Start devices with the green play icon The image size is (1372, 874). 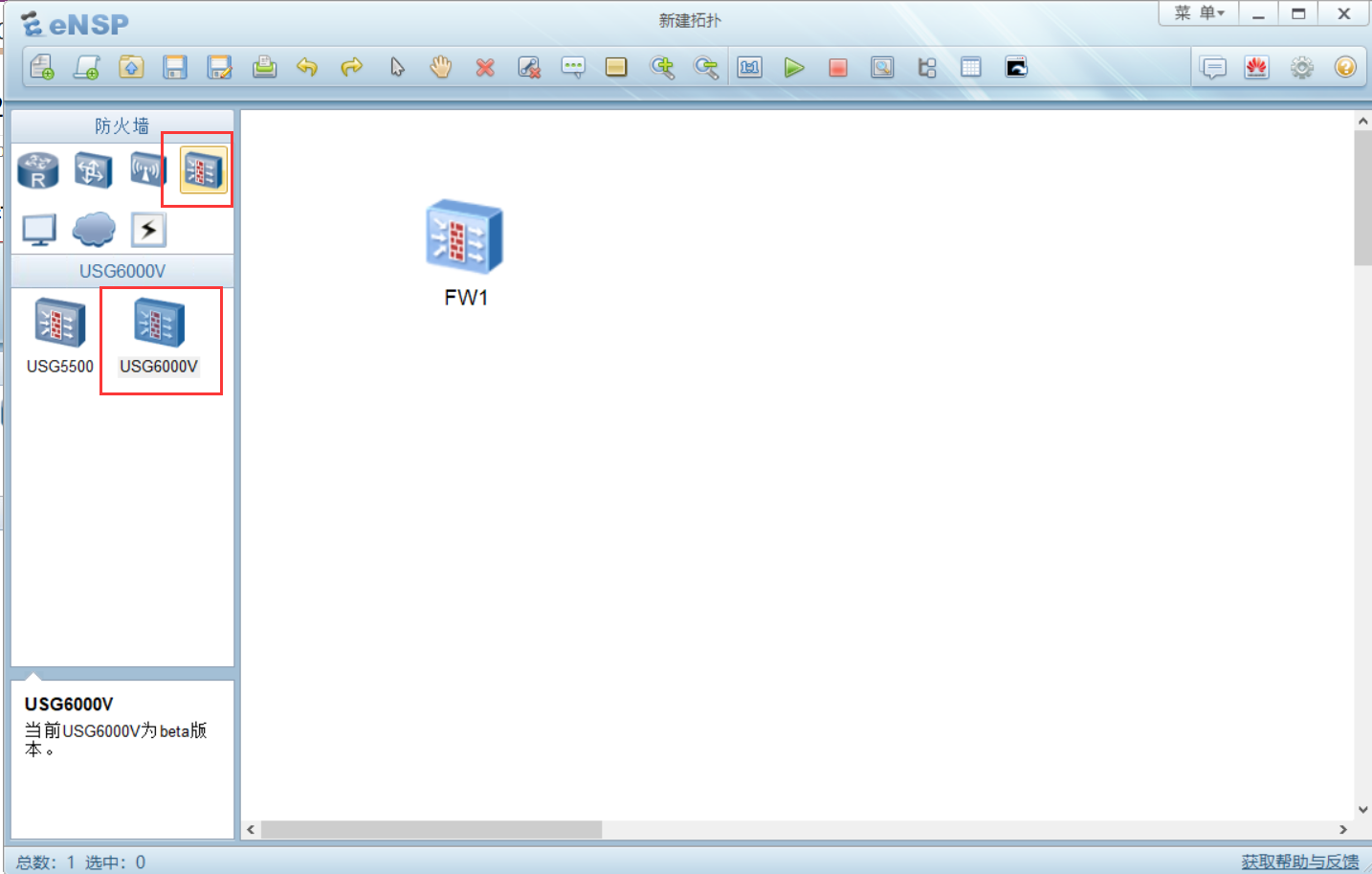794,67
